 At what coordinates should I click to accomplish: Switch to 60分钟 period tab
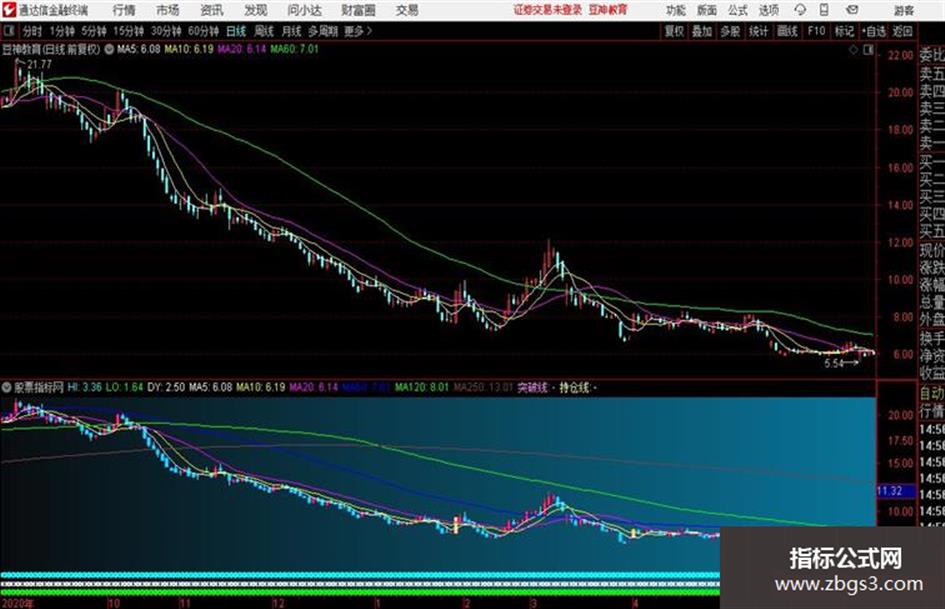[x=203, y=31]
